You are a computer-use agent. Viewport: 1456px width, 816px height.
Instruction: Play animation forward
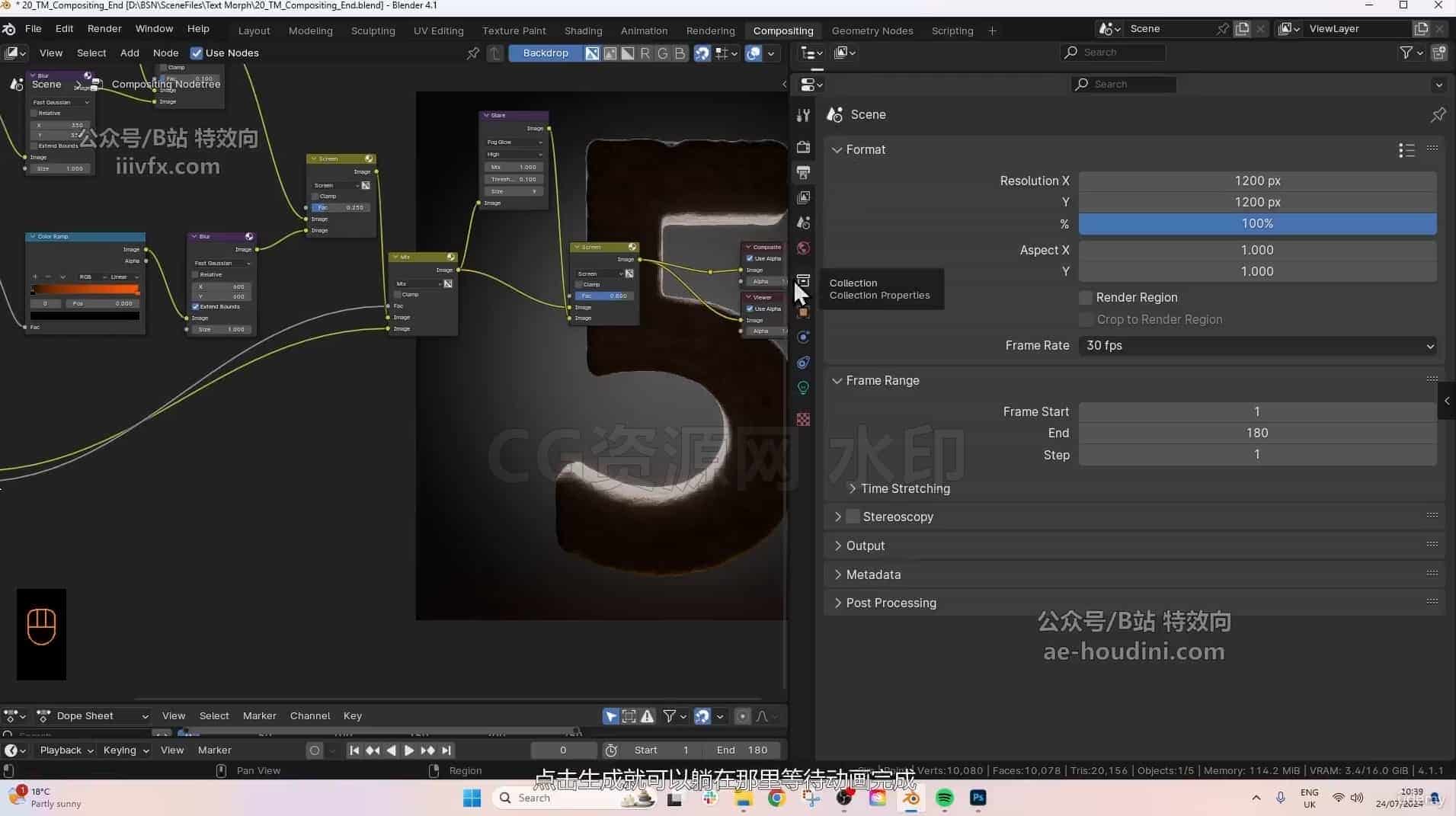coord(409,750)
